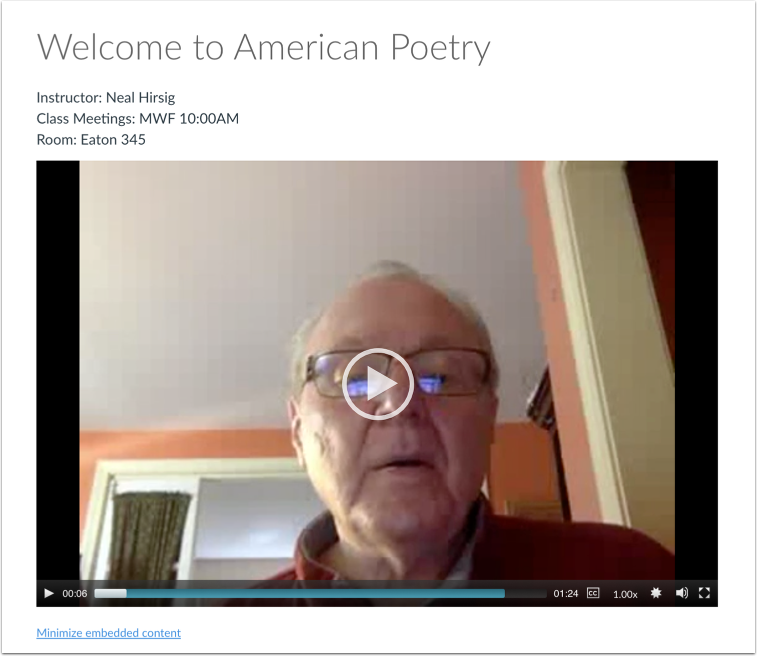Viewport: 757px width, 656px height.
Task: Click the 00:06 current time display
Action: click(x=75, y=594)
